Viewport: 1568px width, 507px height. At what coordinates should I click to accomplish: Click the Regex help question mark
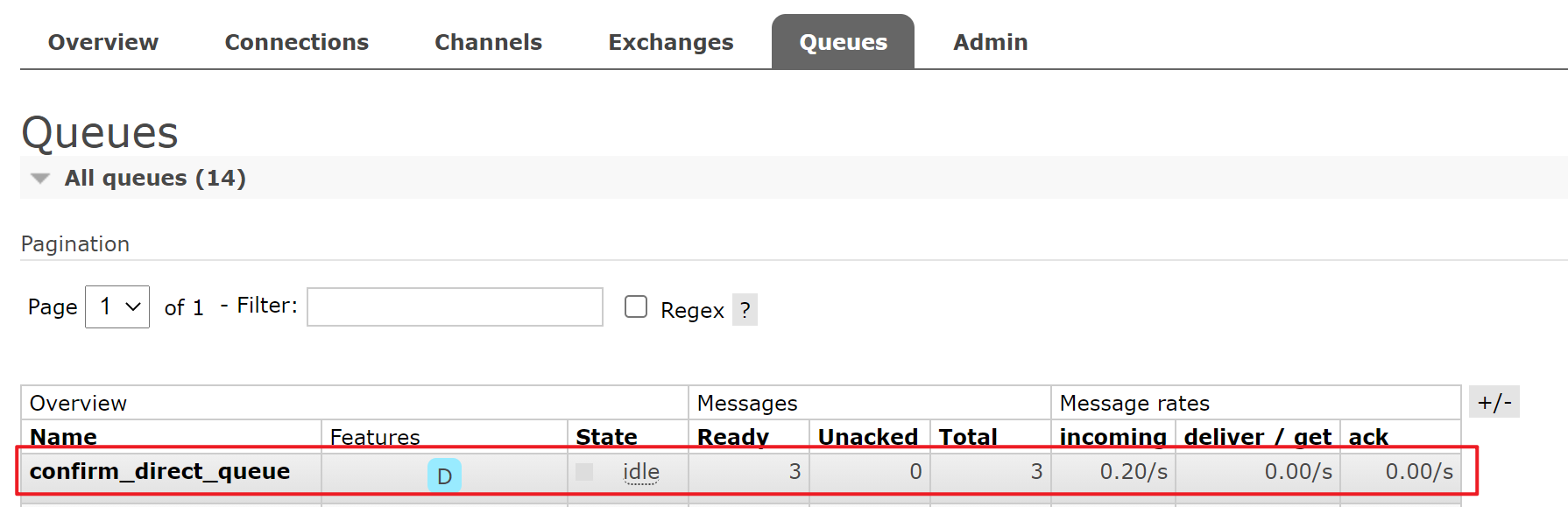[x=745, y=310]
